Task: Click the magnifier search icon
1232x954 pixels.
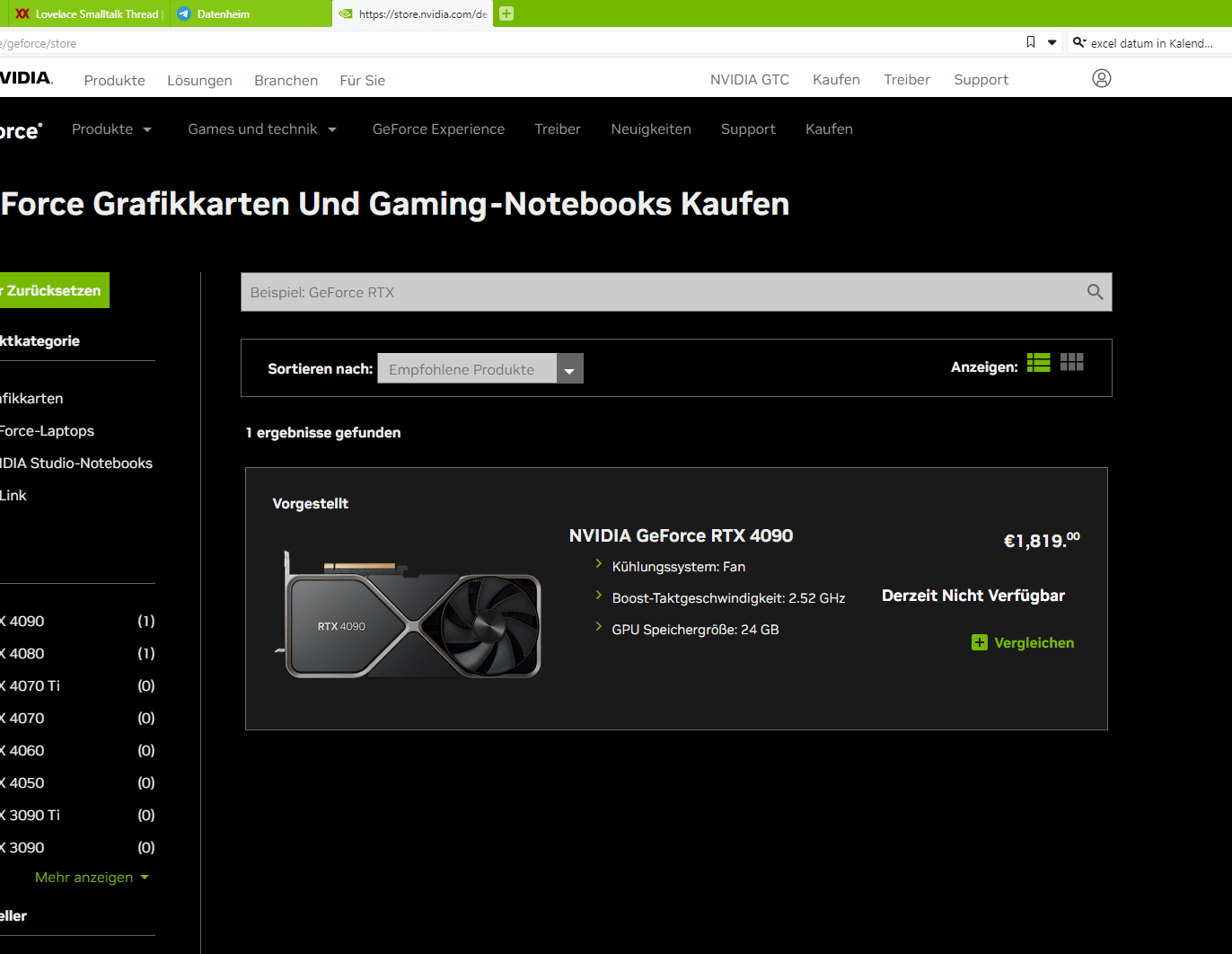Action: [x=1095, y=292]
